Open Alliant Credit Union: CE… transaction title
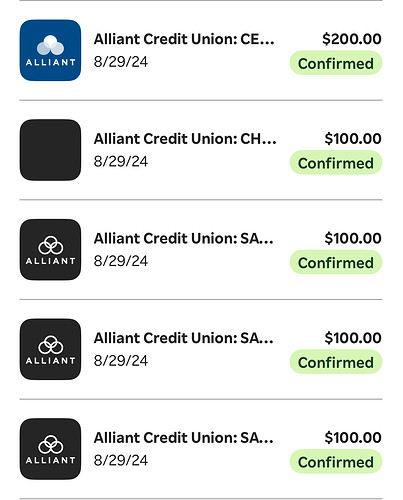The width and height of the screenshot is (403, 500). (184, 39)
